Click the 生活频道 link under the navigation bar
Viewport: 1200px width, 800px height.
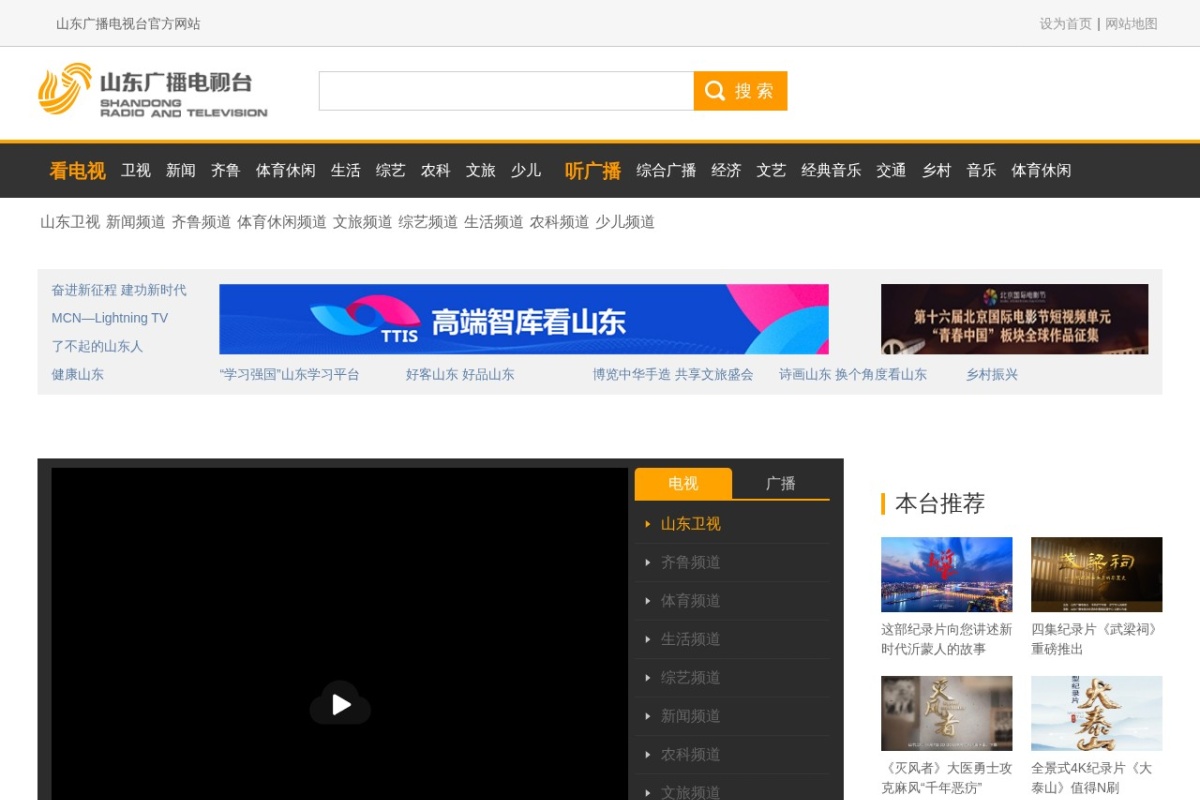coord(493,222)
